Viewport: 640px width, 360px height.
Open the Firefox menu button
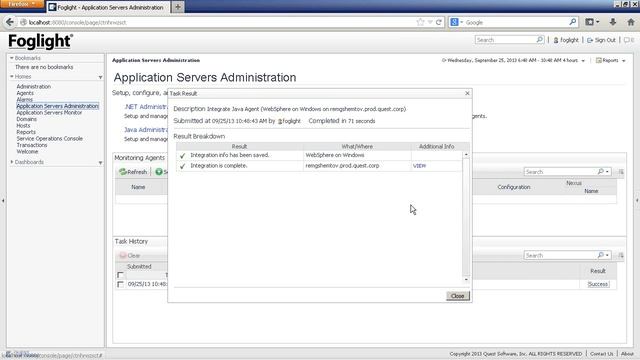pyautogui.click(x=22, y=4)
